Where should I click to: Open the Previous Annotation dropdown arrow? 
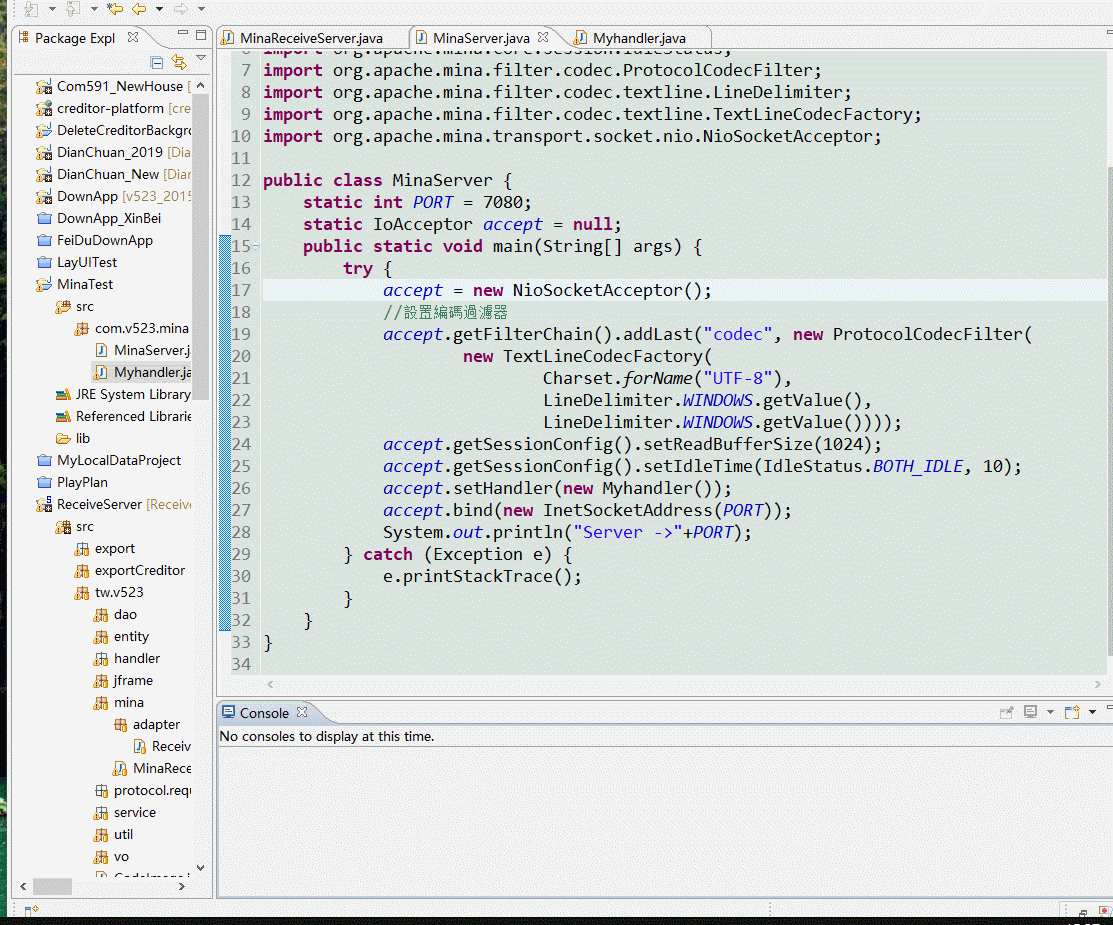pos(94,9)
